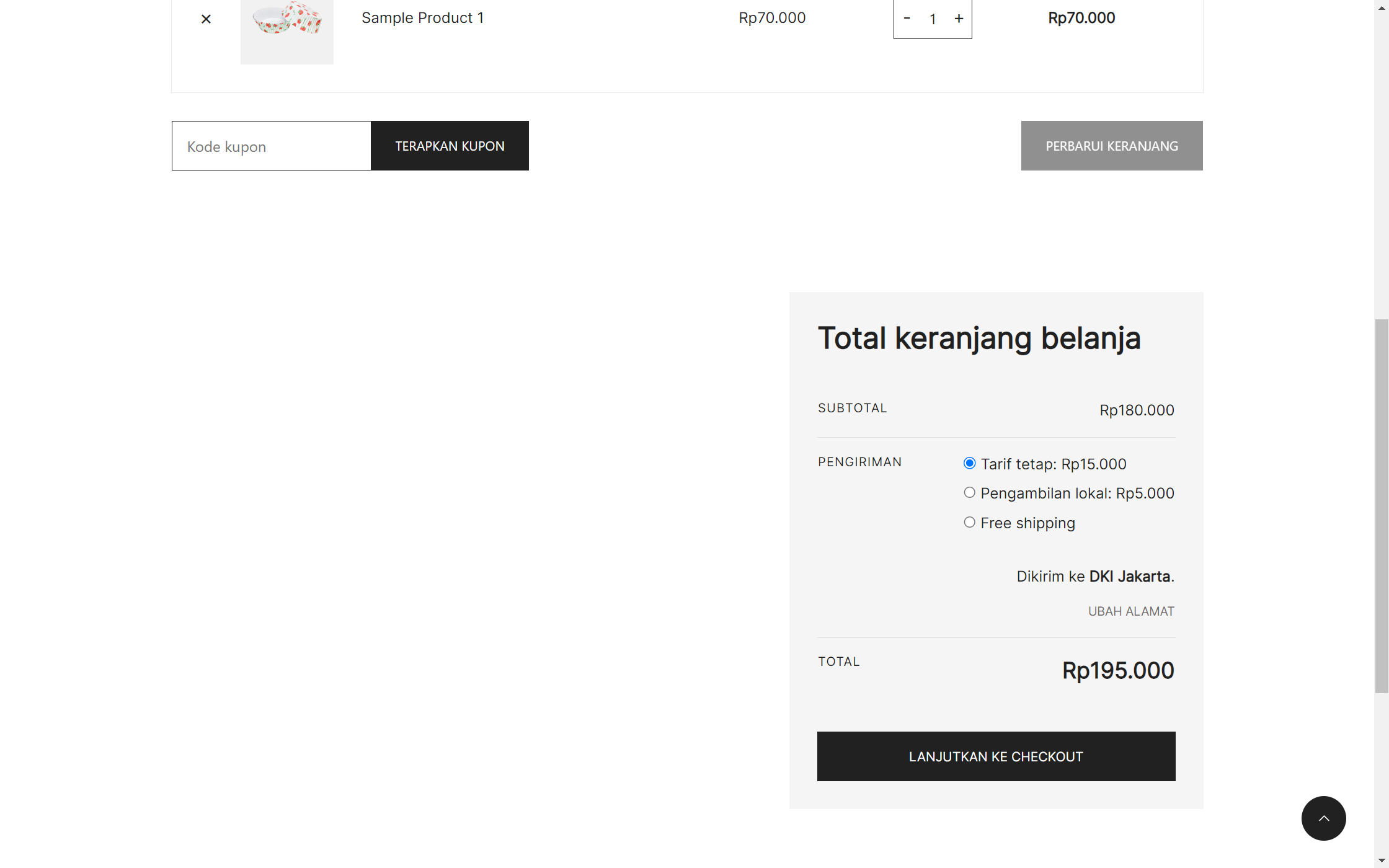1389x868 pixels.
Task: Open the Ubah Alamat address link
Action: coord(1131,611)
